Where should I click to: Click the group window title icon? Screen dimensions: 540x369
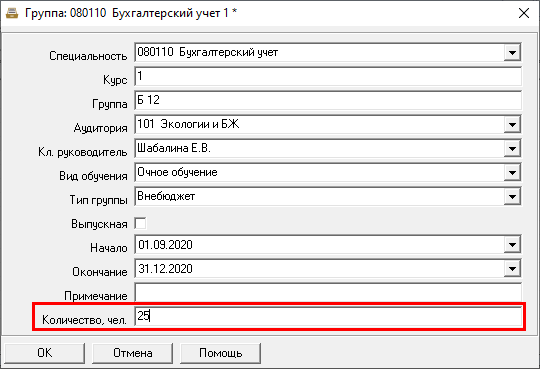click(x=12, y=13)
